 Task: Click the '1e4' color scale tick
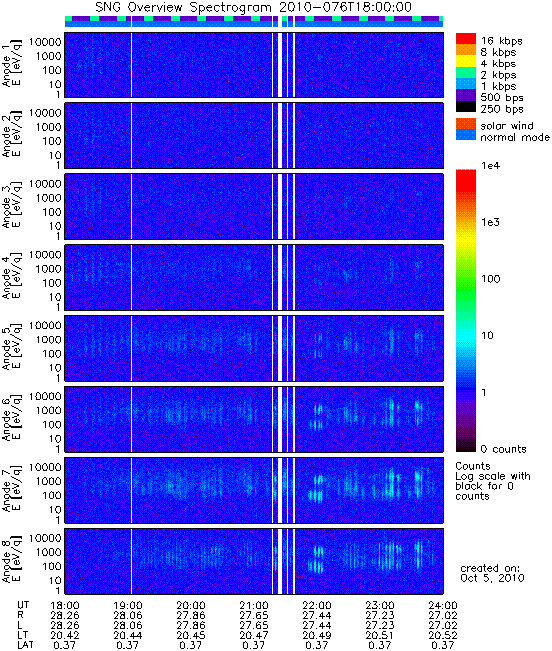click(491, 166)
